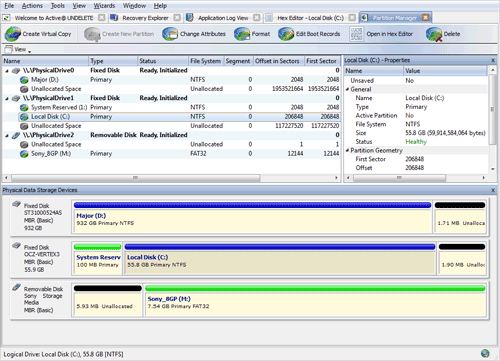Sort list by Offset in Sectors header
This screenshot has height=361, width=500.
[x=278, y=61]
